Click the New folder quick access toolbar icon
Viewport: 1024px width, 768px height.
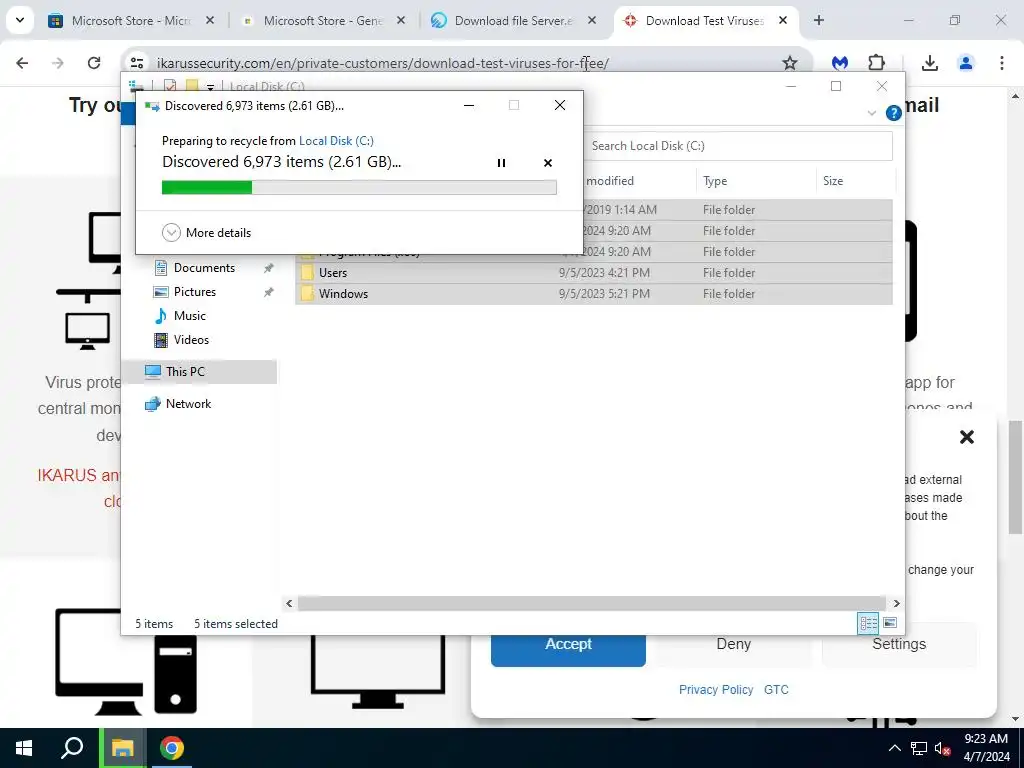click(x=191, y=86)
